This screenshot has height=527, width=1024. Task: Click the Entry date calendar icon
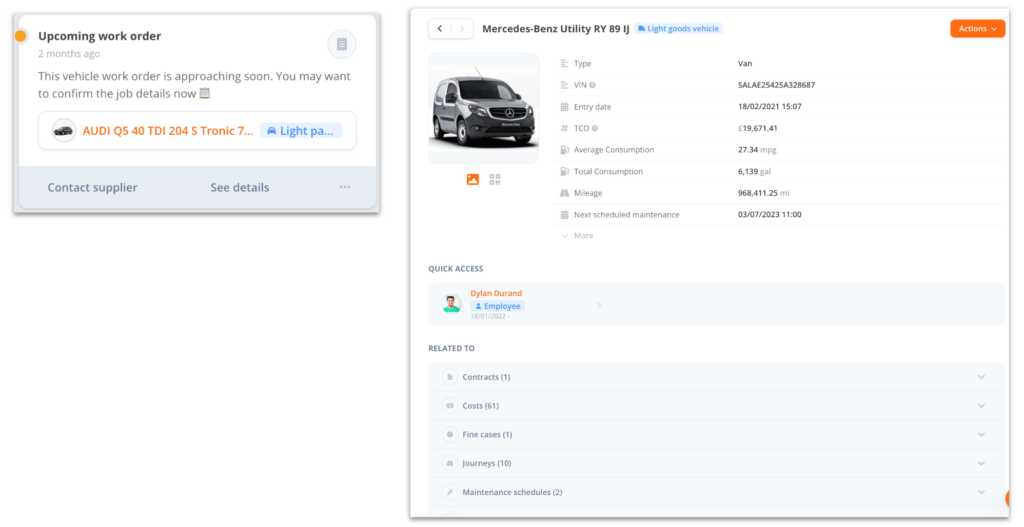click(x=564, y=106)
